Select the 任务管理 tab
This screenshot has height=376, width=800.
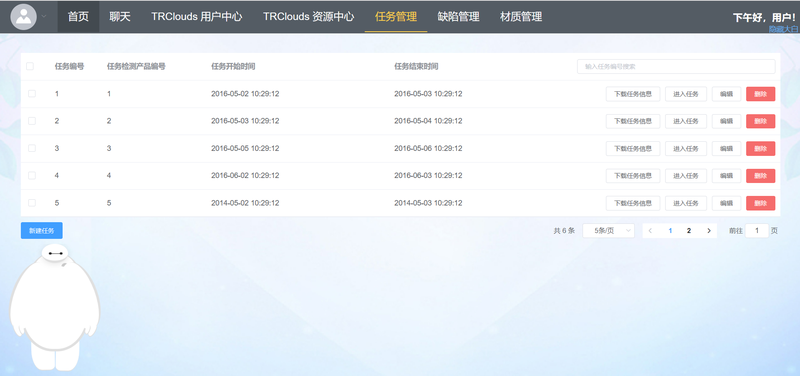(396, 17)
